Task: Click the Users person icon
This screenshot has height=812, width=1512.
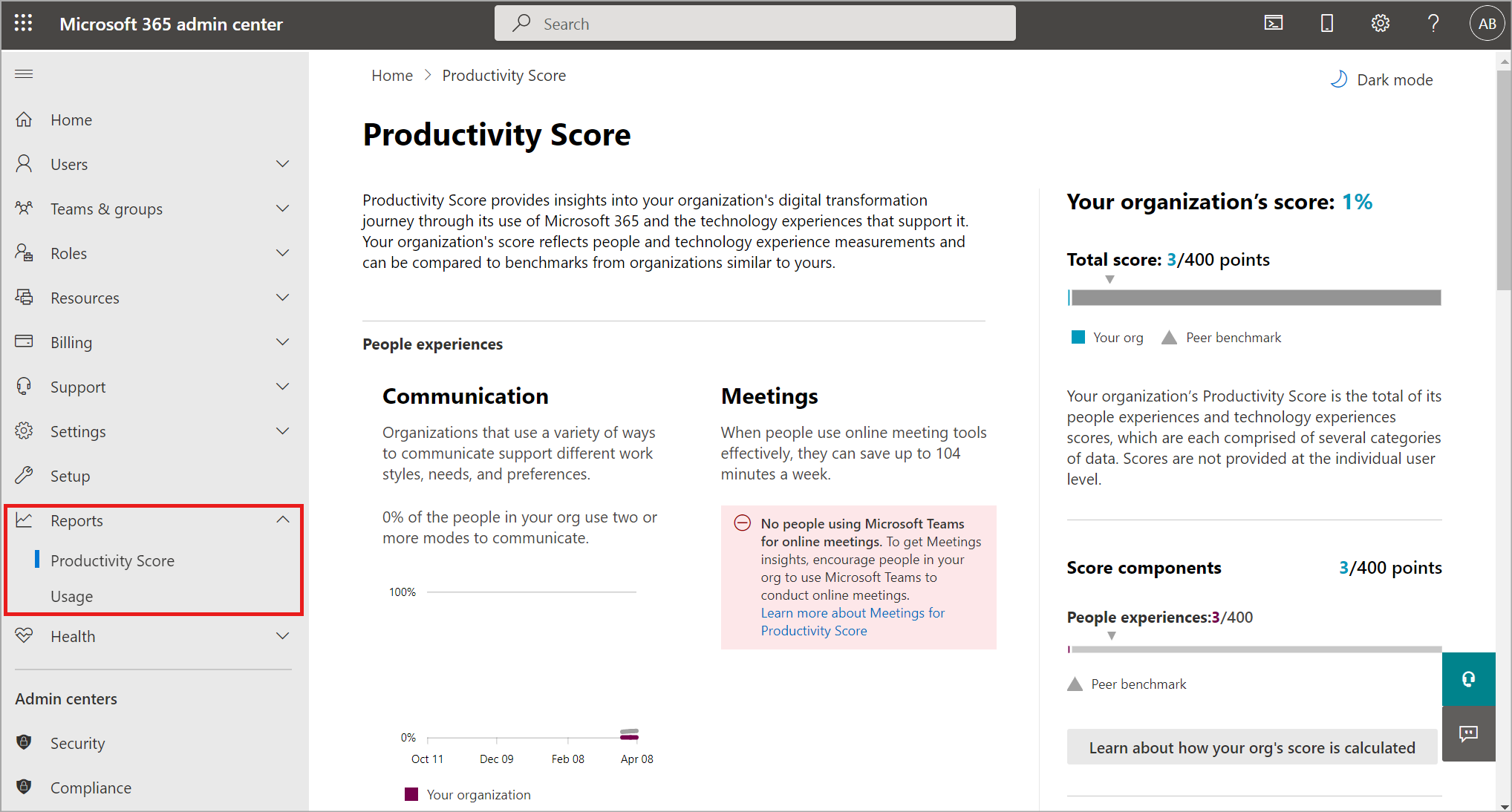Action: click(x=24, y=164)
